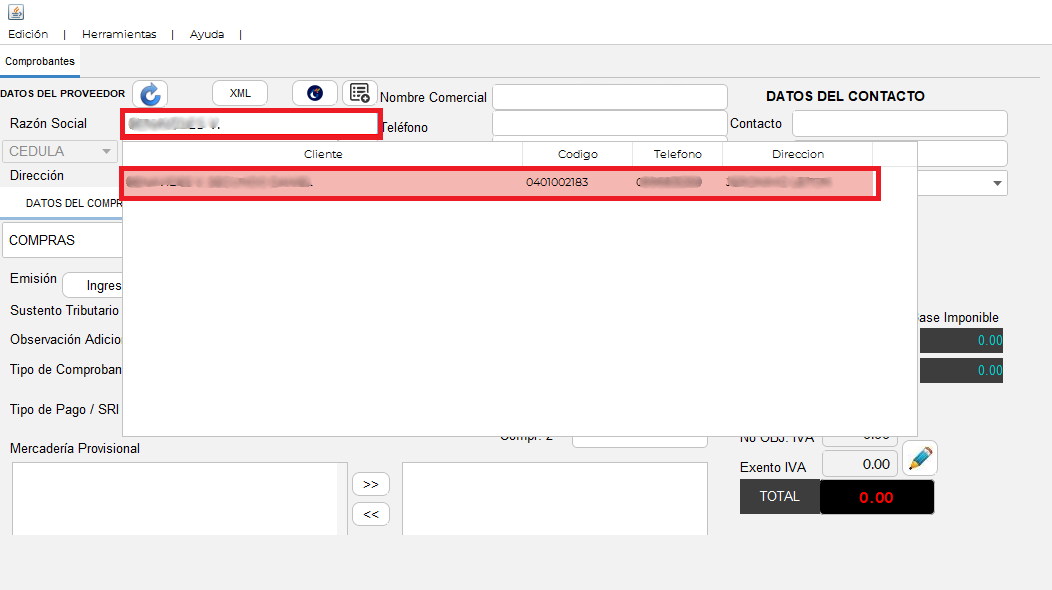Click the Direccion column header
This screenshot has width=1052, height=590.
click(798, 154)
